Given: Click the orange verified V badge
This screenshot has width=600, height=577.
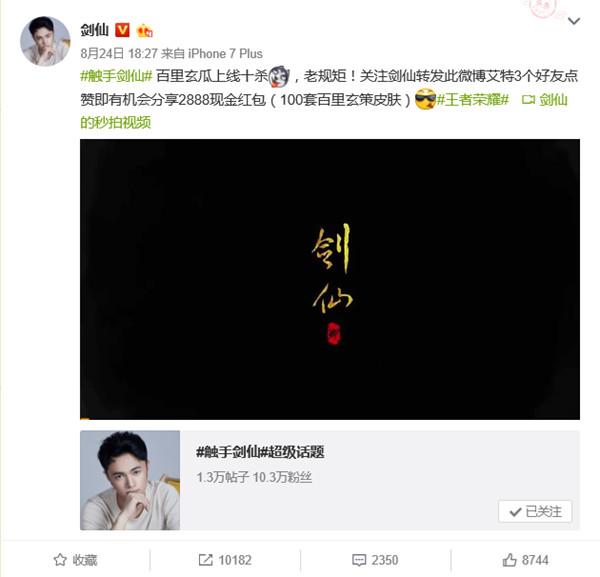Looking at the screenshot, I should pyautogui.click(x=122, y=30).
